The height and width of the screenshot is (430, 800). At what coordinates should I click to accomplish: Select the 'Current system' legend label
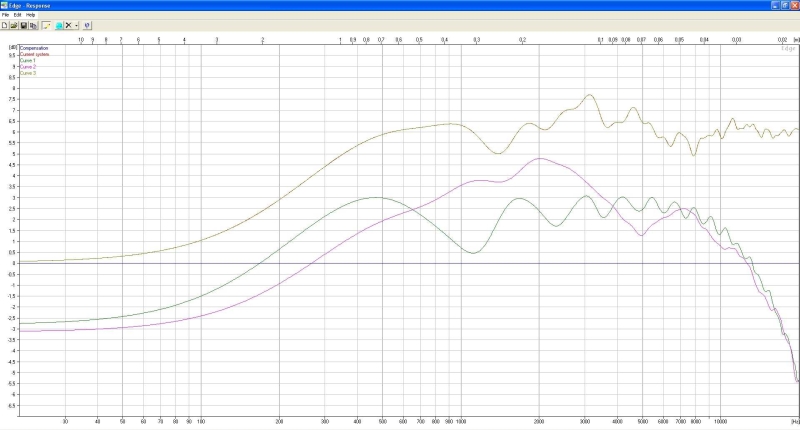point(34,54)
